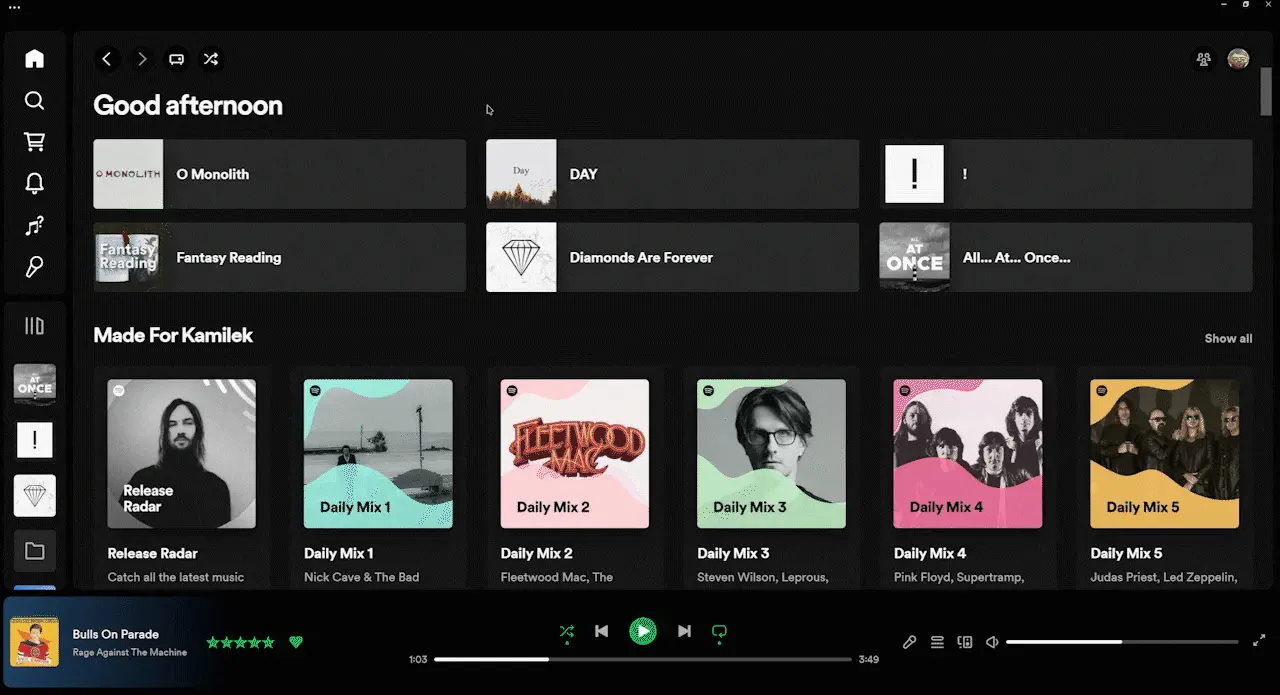Open the three-dot app menu
Screen dimensions: 1280x695
tap(14, 7)
